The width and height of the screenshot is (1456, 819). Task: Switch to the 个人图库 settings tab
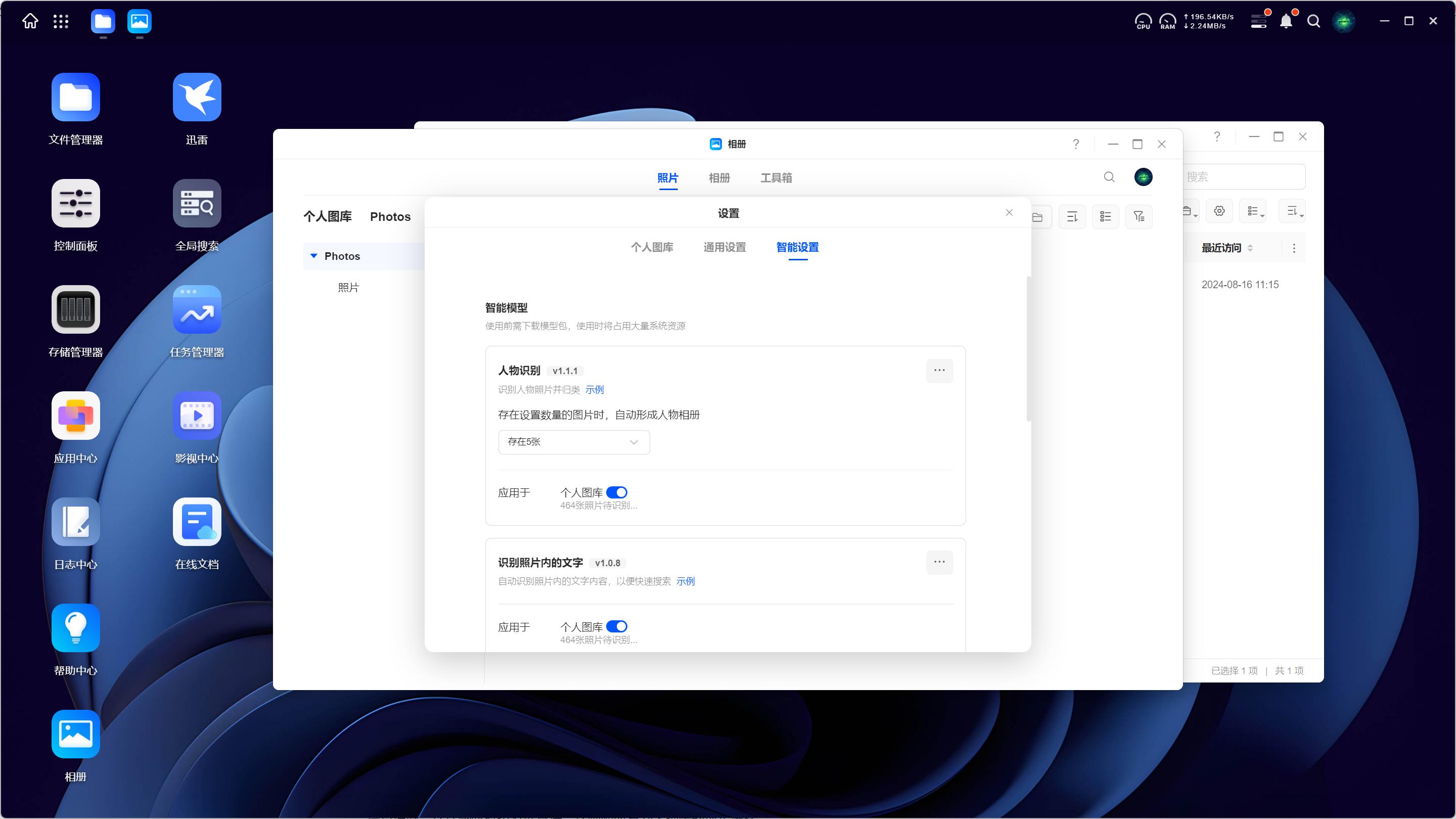pyautogui.click(x=652, y=247)
